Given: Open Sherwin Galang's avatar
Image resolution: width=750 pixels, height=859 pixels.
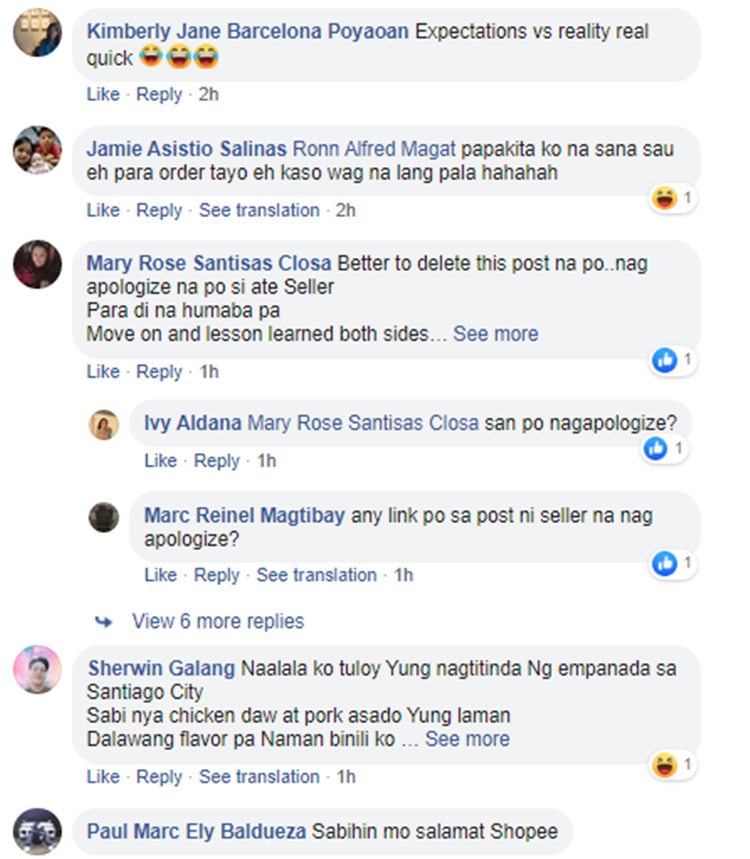Looking at the screenshot, I should [37, 669].
